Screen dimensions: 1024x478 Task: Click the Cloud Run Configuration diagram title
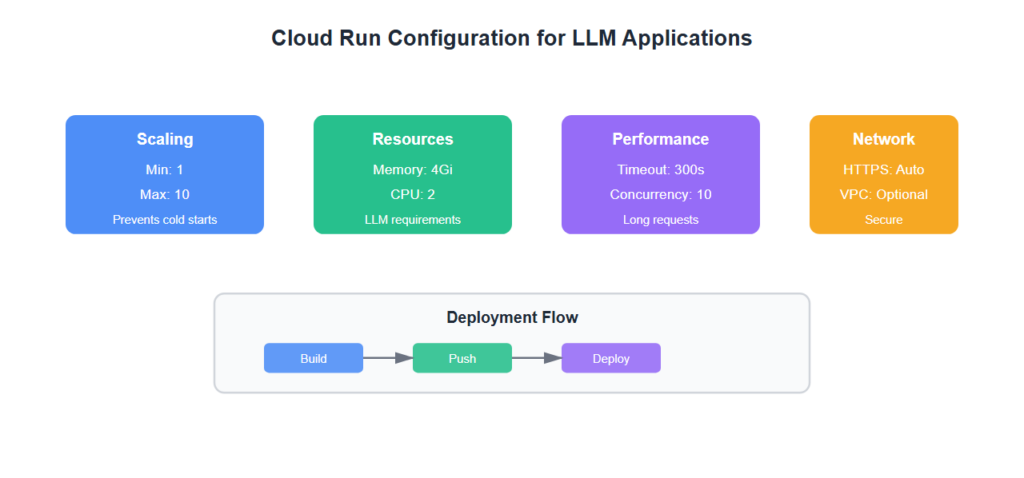[512, 39]
